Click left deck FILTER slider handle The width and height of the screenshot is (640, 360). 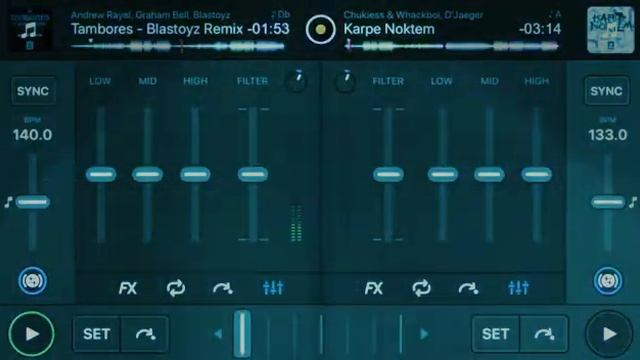tap(253, 174)
